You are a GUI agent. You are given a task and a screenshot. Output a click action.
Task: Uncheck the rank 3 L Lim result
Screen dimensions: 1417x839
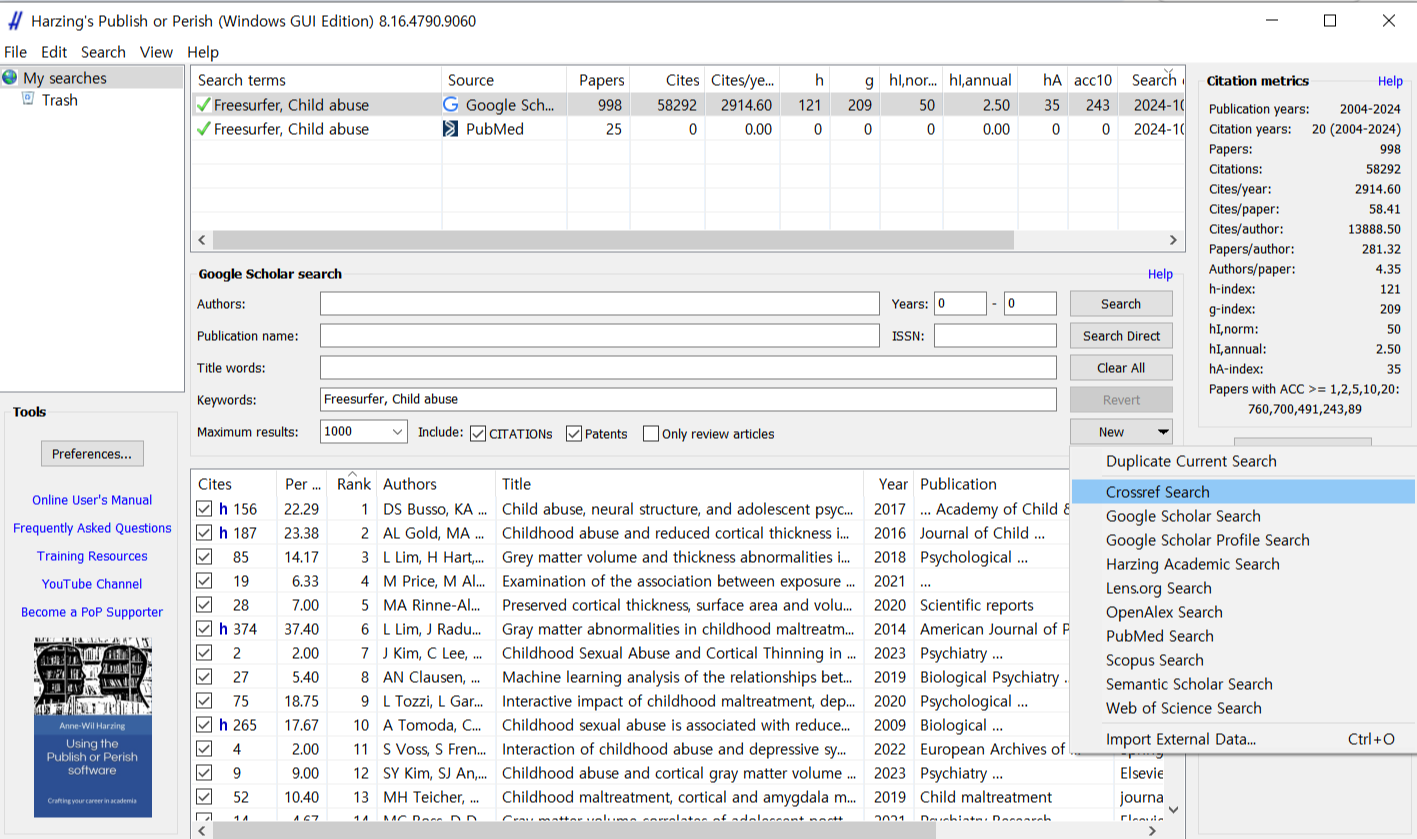[x=205, y=557]
